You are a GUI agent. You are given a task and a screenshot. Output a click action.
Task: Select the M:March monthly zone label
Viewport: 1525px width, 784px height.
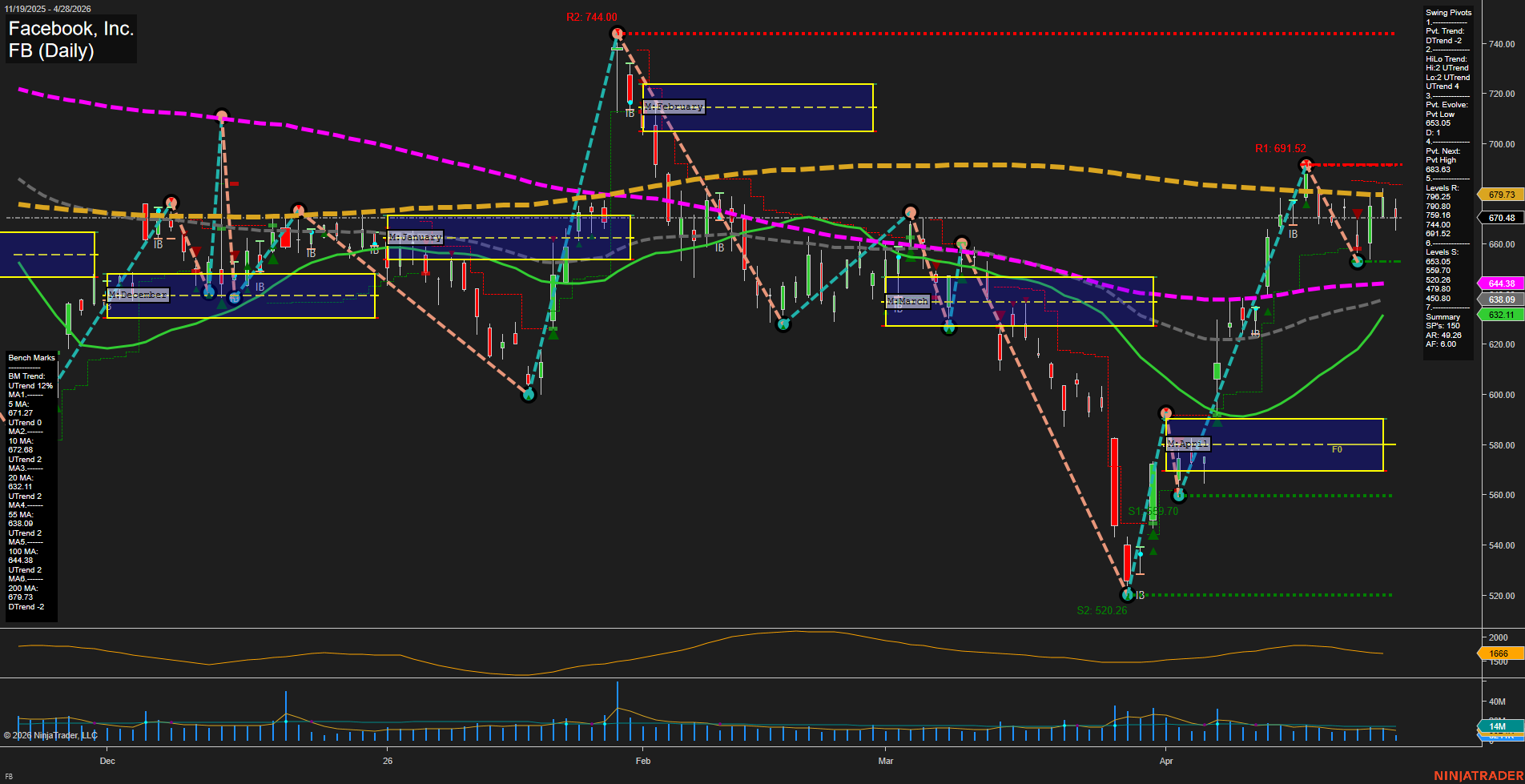coord(907,302)
